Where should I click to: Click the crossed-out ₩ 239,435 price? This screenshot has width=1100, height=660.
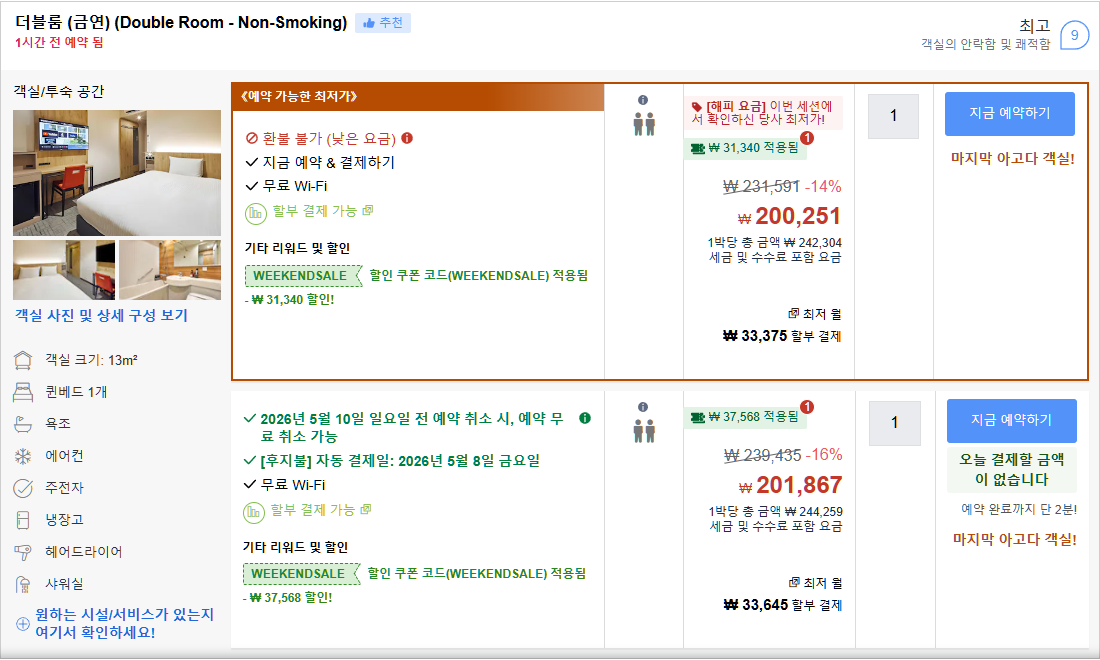coord(763,455)
